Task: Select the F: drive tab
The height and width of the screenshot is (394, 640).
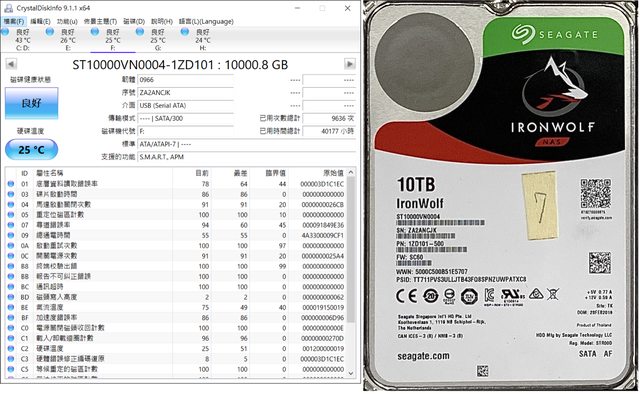Action: tap(113, 39)
